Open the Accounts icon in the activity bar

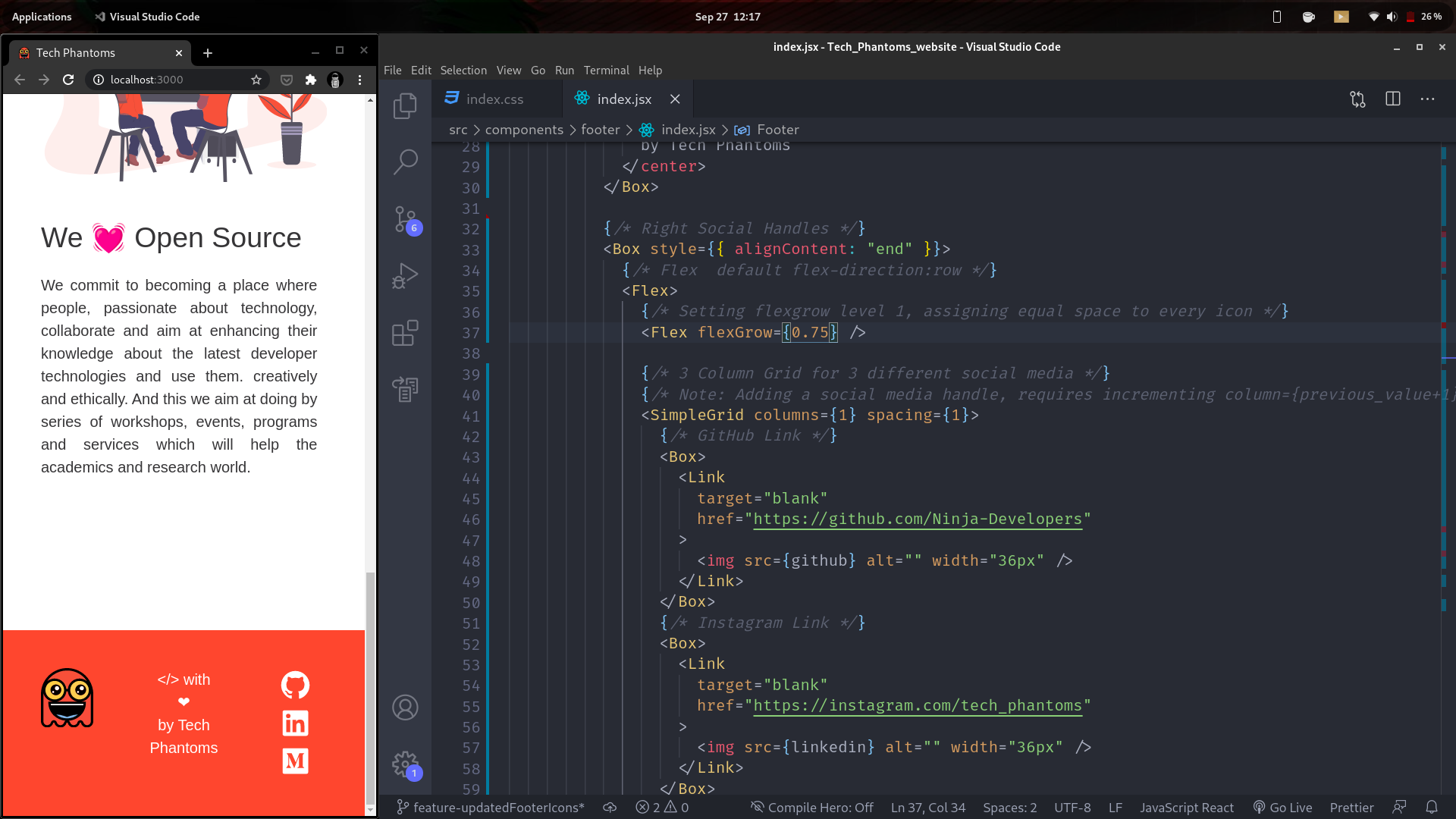[406, 707]
